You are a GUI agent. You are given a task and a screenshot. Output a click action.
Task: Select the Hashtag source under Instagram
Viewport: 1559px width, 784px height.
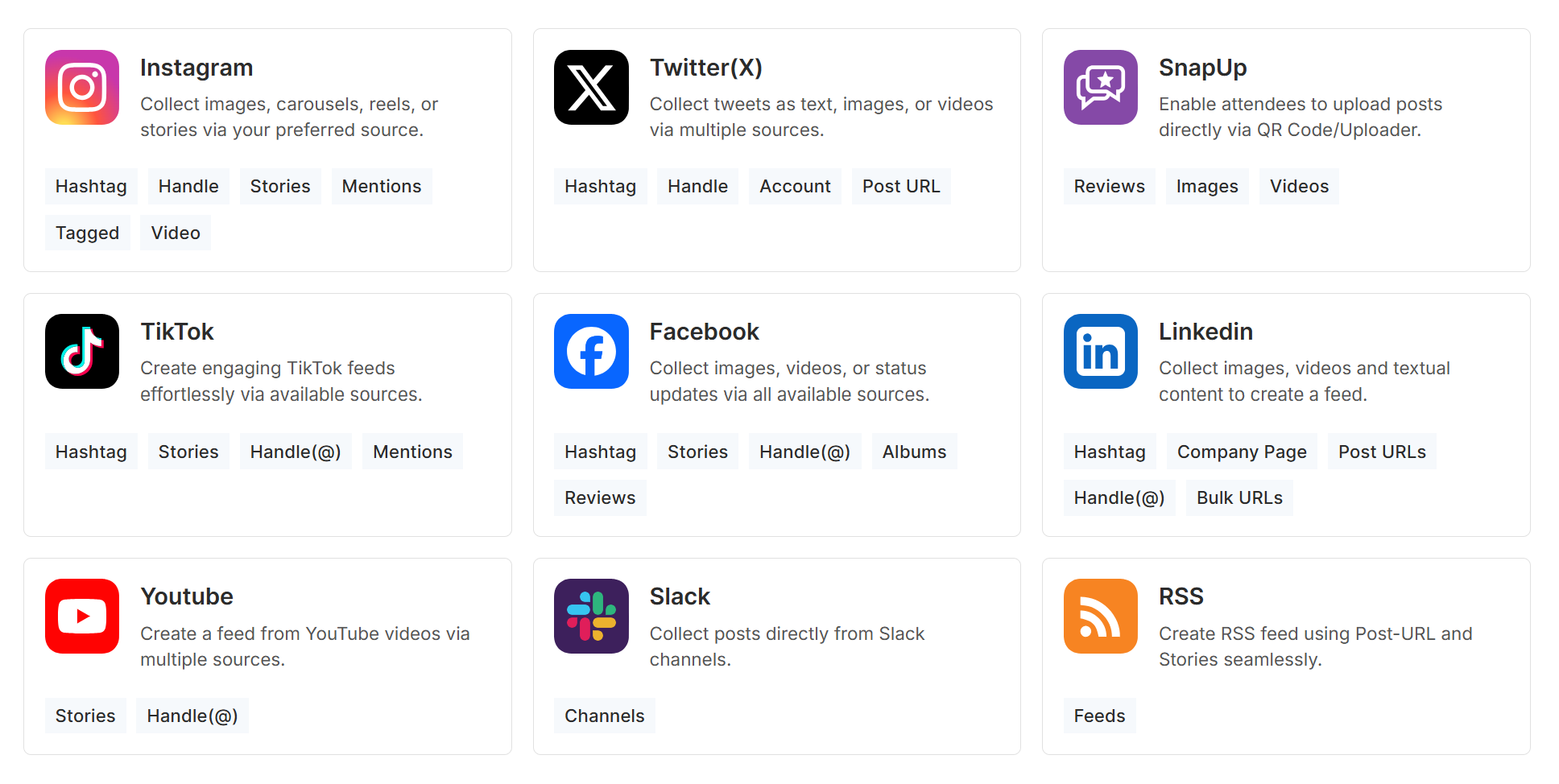point(91,186)
